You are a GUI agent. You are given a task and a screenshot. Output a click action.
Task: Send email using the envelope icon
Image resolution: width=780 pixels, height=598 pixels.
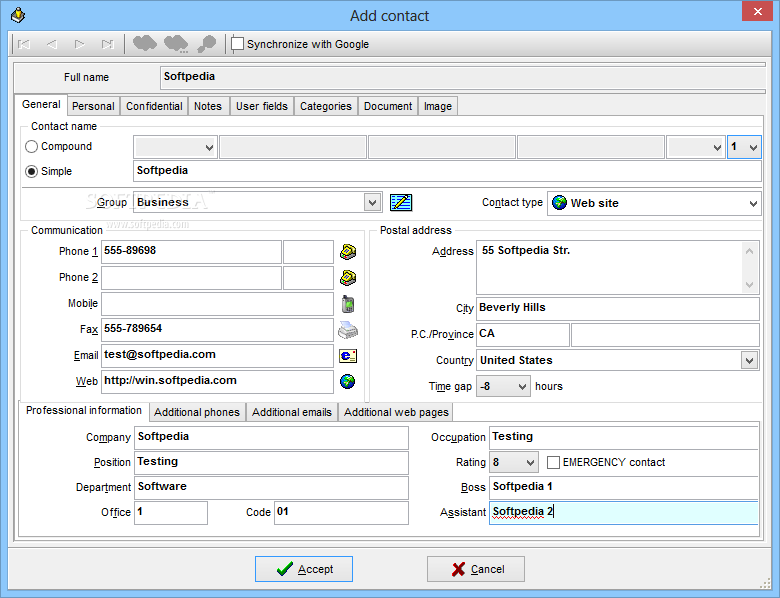point(348,356)
